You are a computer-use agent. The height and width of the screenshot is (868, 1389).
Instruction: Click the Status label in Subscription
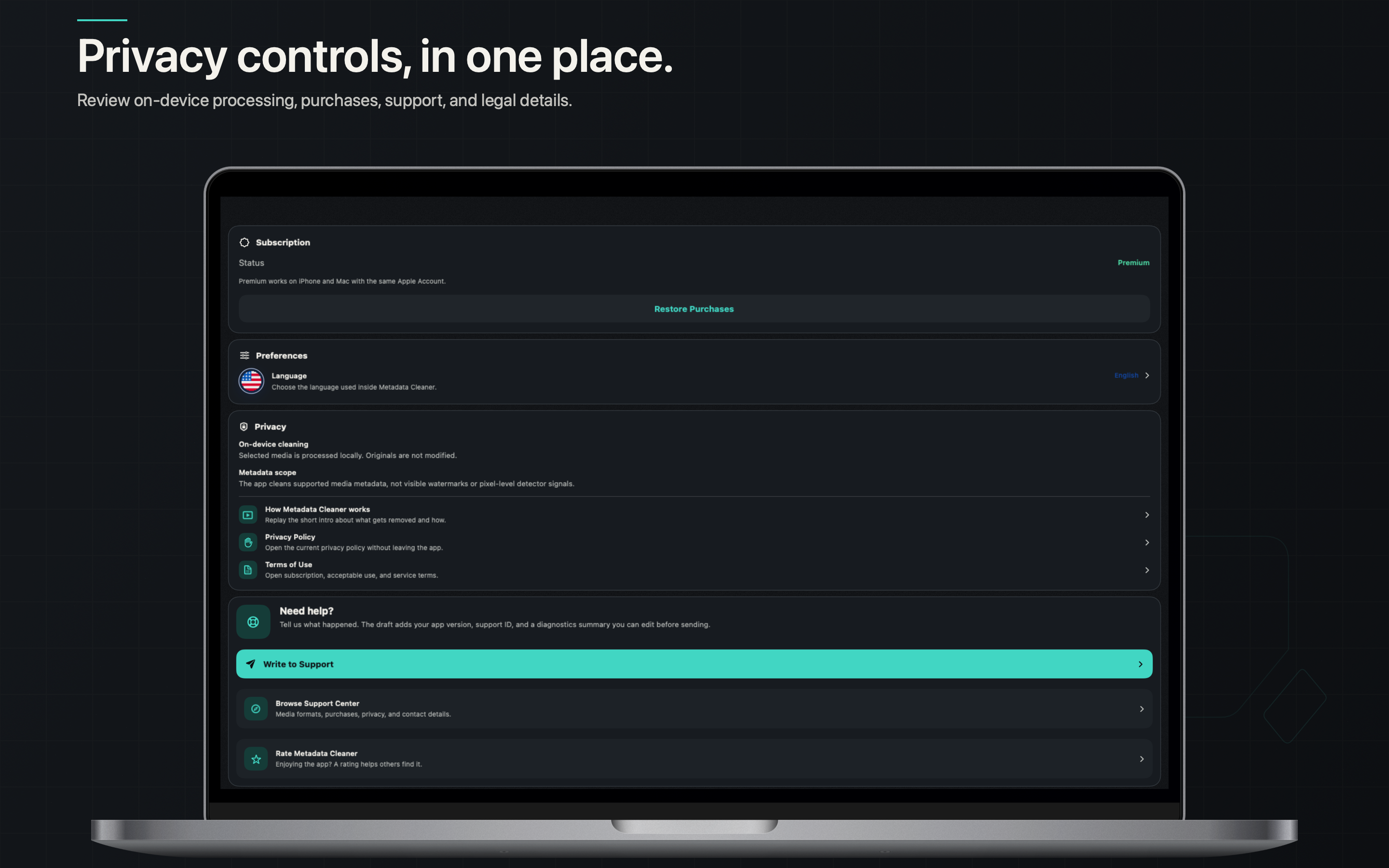click(251, 263)
